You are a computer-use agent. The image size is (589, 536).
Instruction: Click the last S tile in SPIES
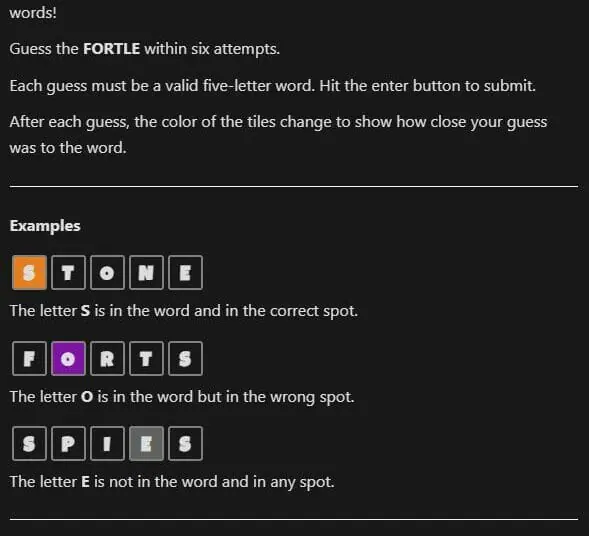click(x=186, y=444)
